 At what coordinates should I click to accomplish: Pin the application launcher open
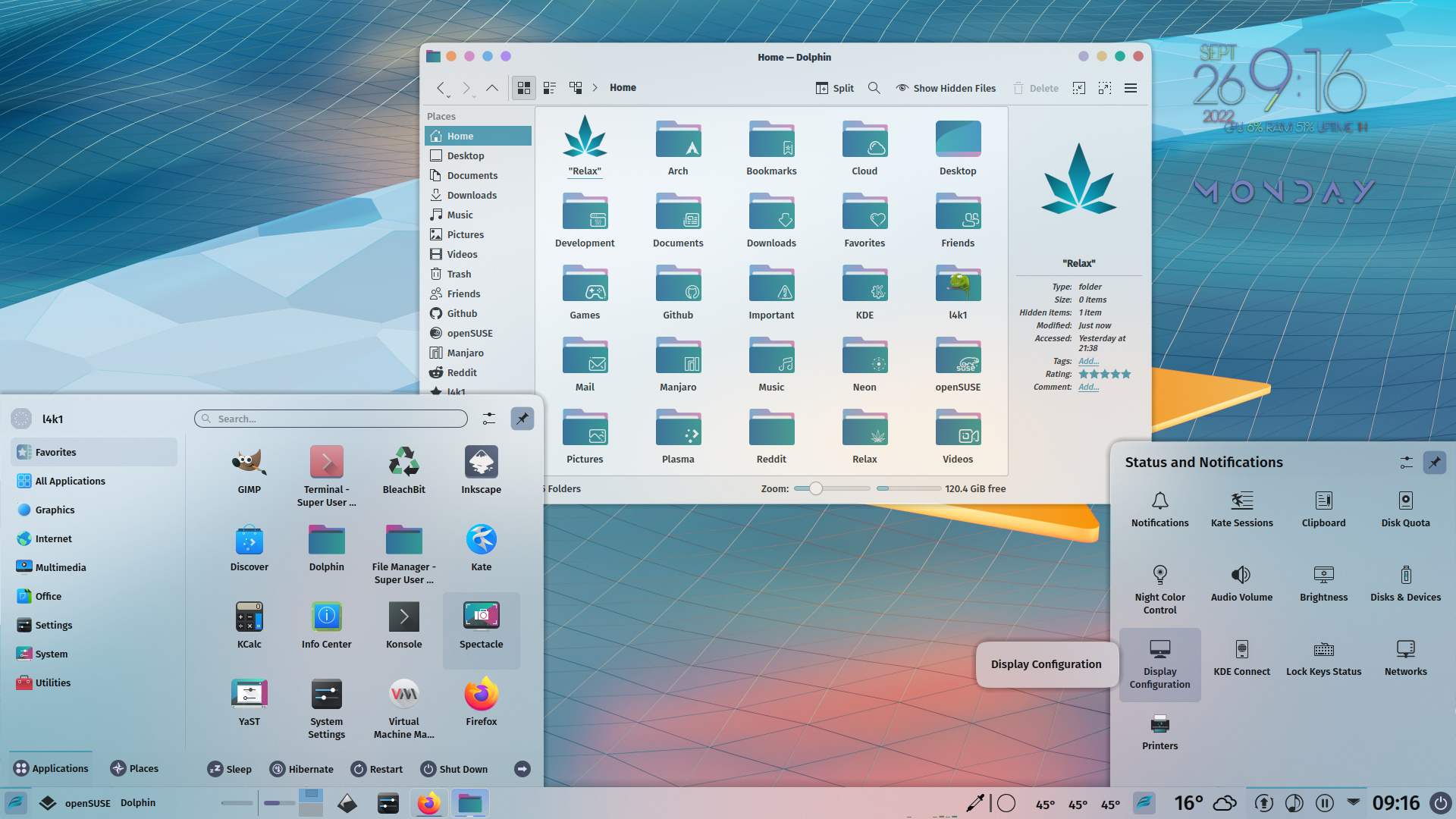tap(522, 419)
